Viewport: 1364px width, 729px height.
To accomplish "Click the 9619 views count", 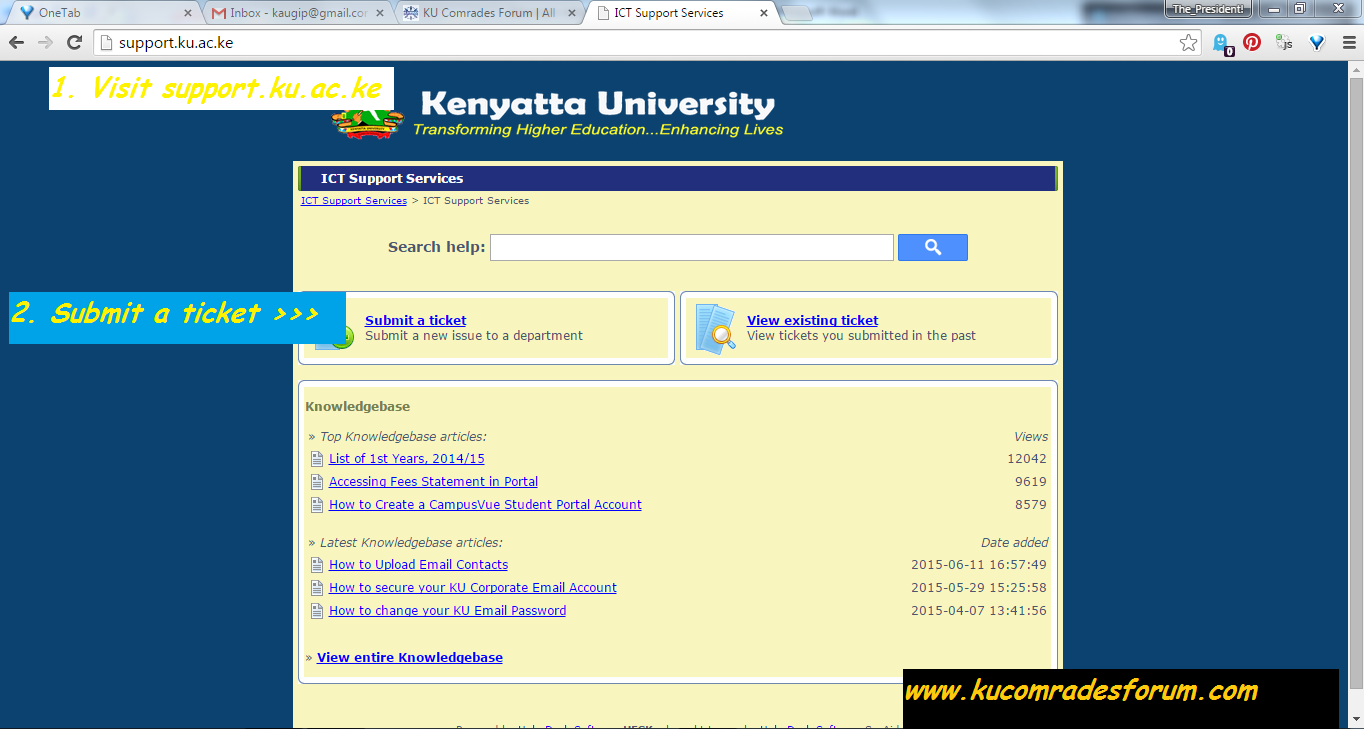I will [1031, 482].
